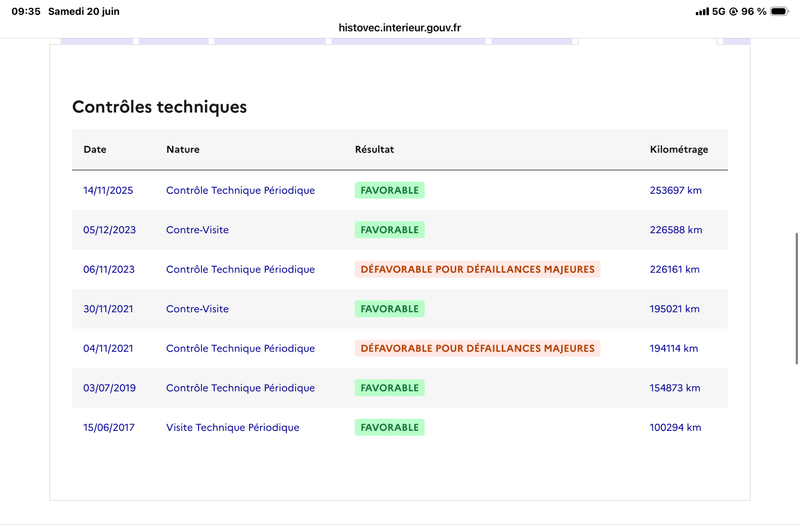Click the Résultat column header

[374, 149]
